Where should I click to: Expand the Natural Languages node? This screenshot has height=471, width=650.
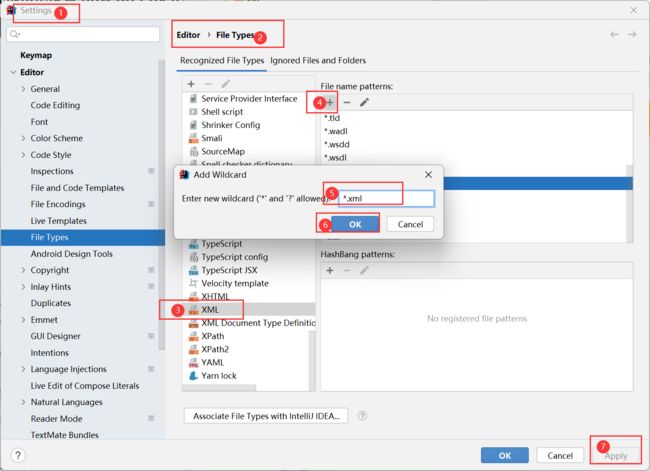click(x=23, y=402)
